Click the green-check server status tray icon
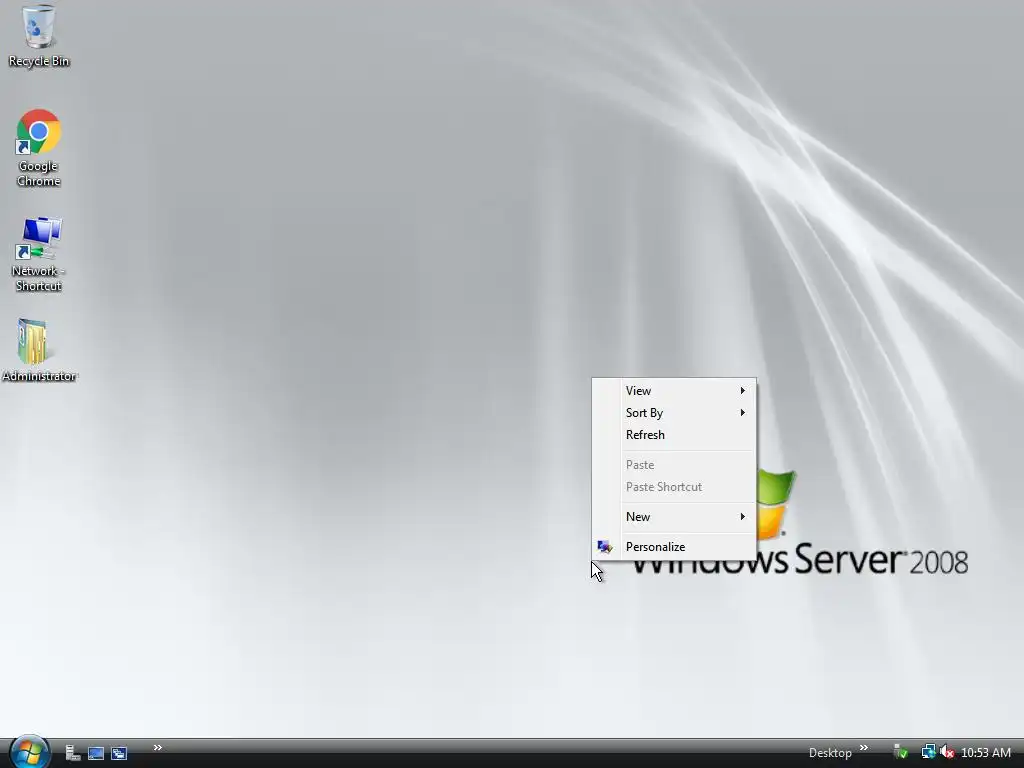The height and width of the screenshot is (768, 1024). pyautogui.click(x=901, y=753)
